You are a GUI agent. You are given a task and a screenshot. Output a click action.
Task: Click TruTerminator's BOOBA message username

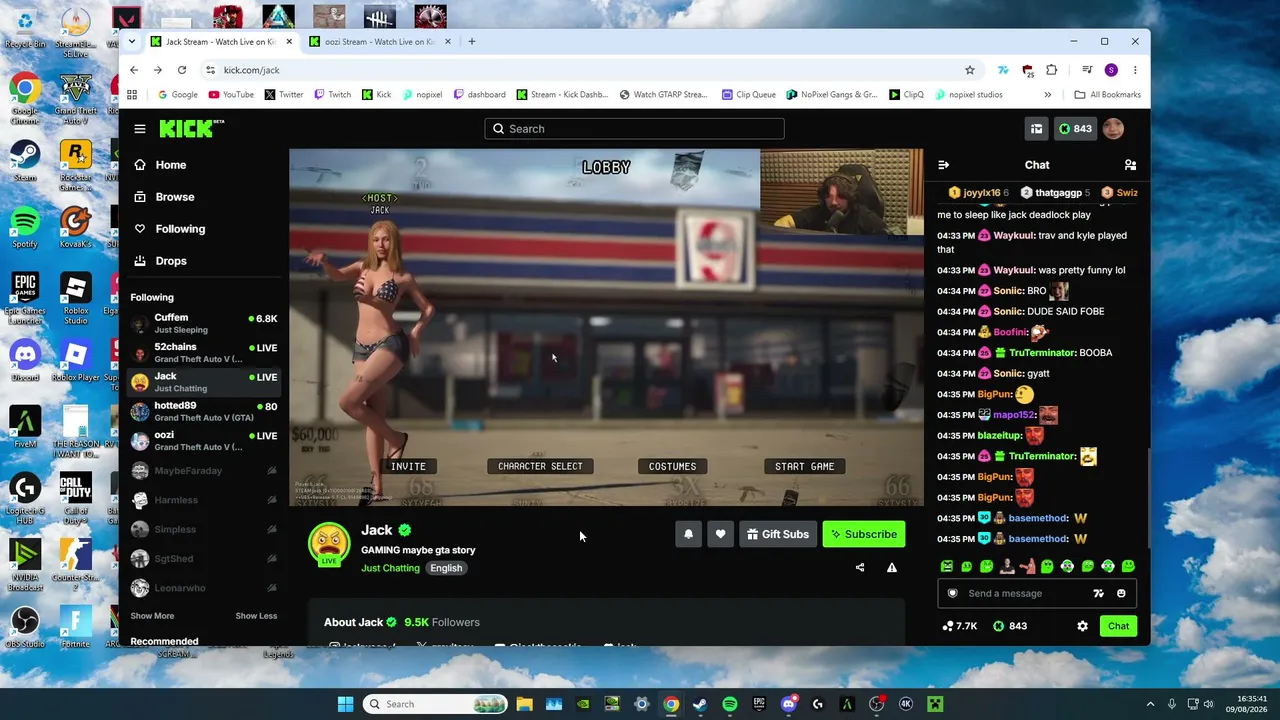(x=1044, y=353)
